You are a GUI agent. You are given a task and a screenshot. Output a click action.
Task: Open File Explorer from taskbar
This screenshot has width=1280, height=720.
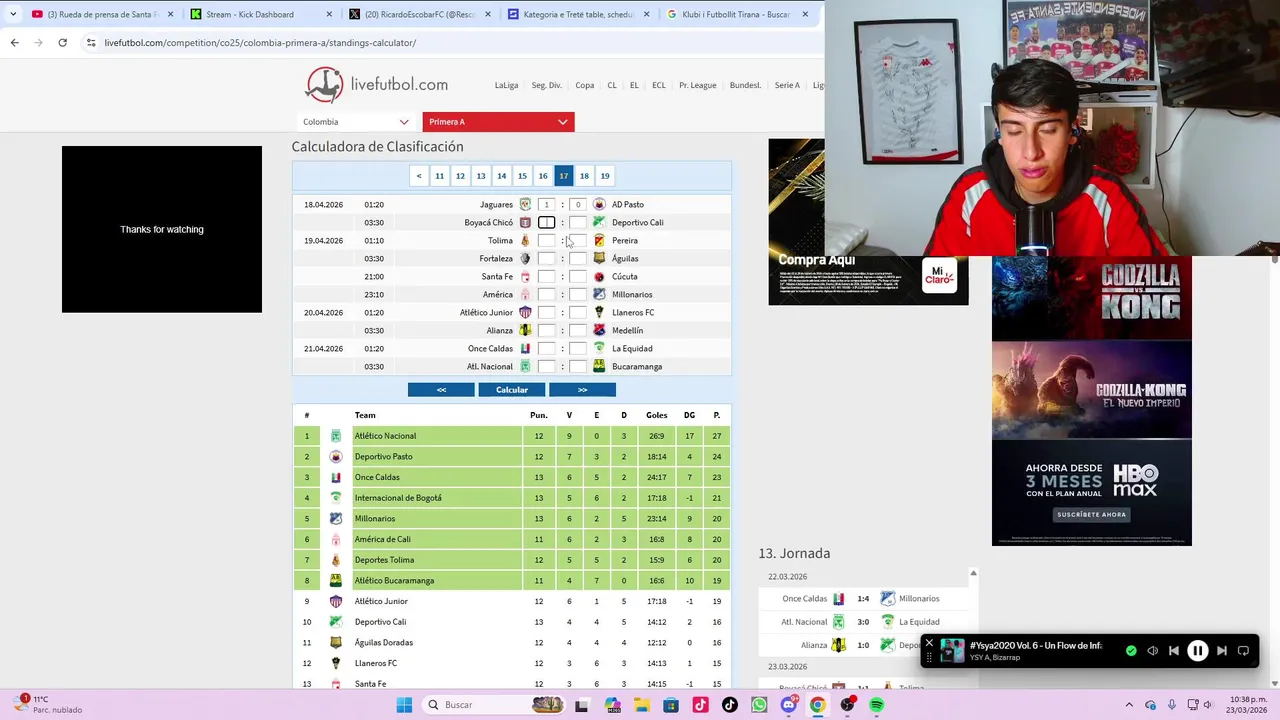coord(641,705)
